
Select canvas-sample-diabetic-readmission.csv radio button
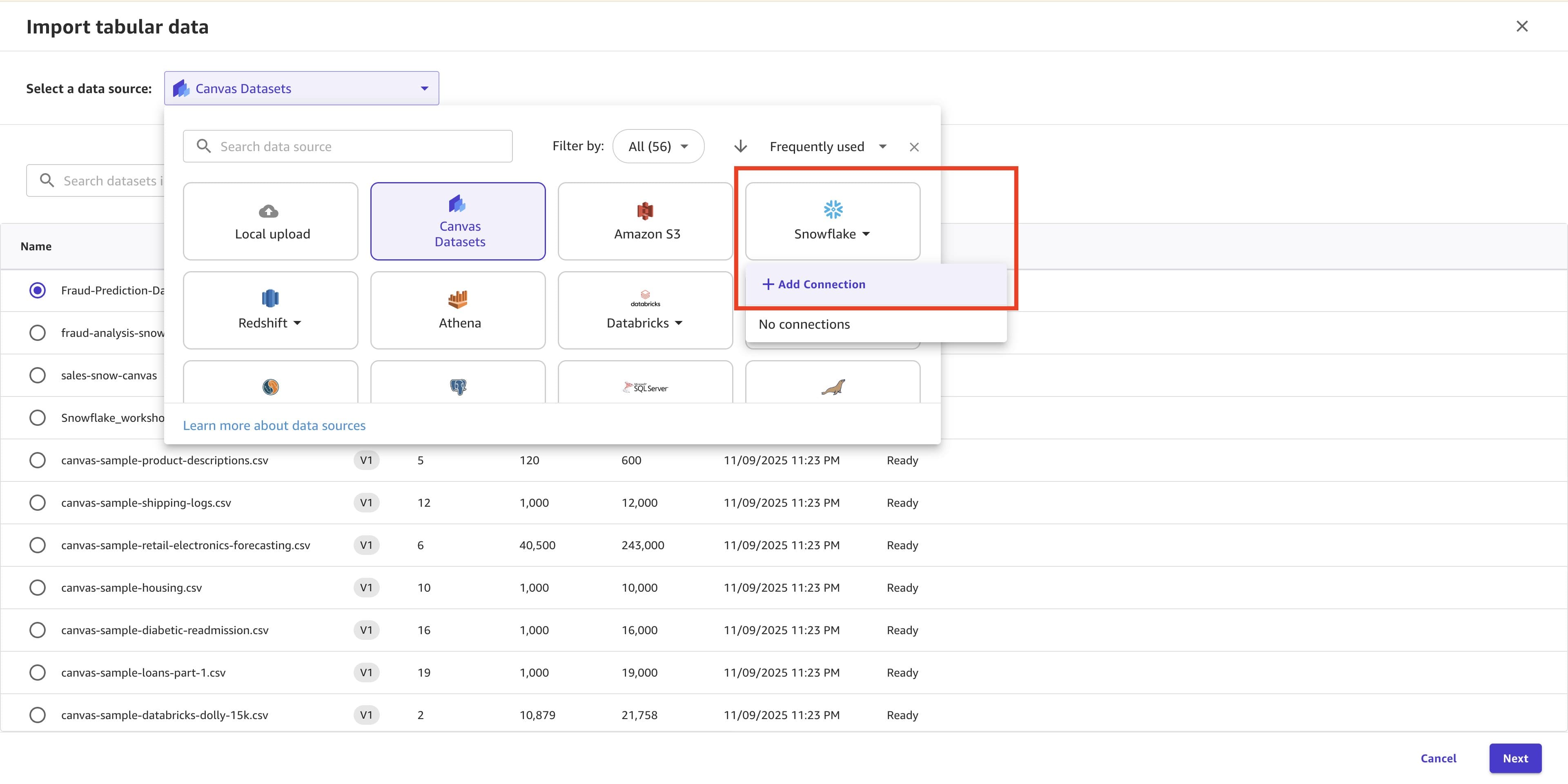tap(38, 630)
